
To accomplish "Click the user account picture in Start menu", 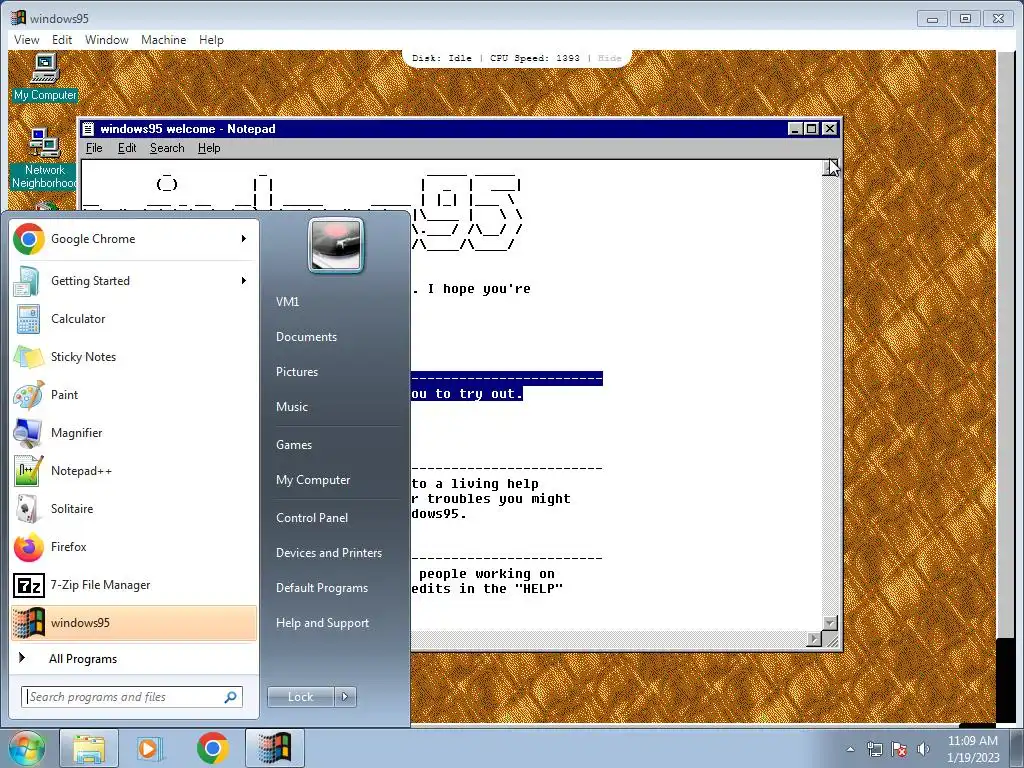I will coord(336,246).
